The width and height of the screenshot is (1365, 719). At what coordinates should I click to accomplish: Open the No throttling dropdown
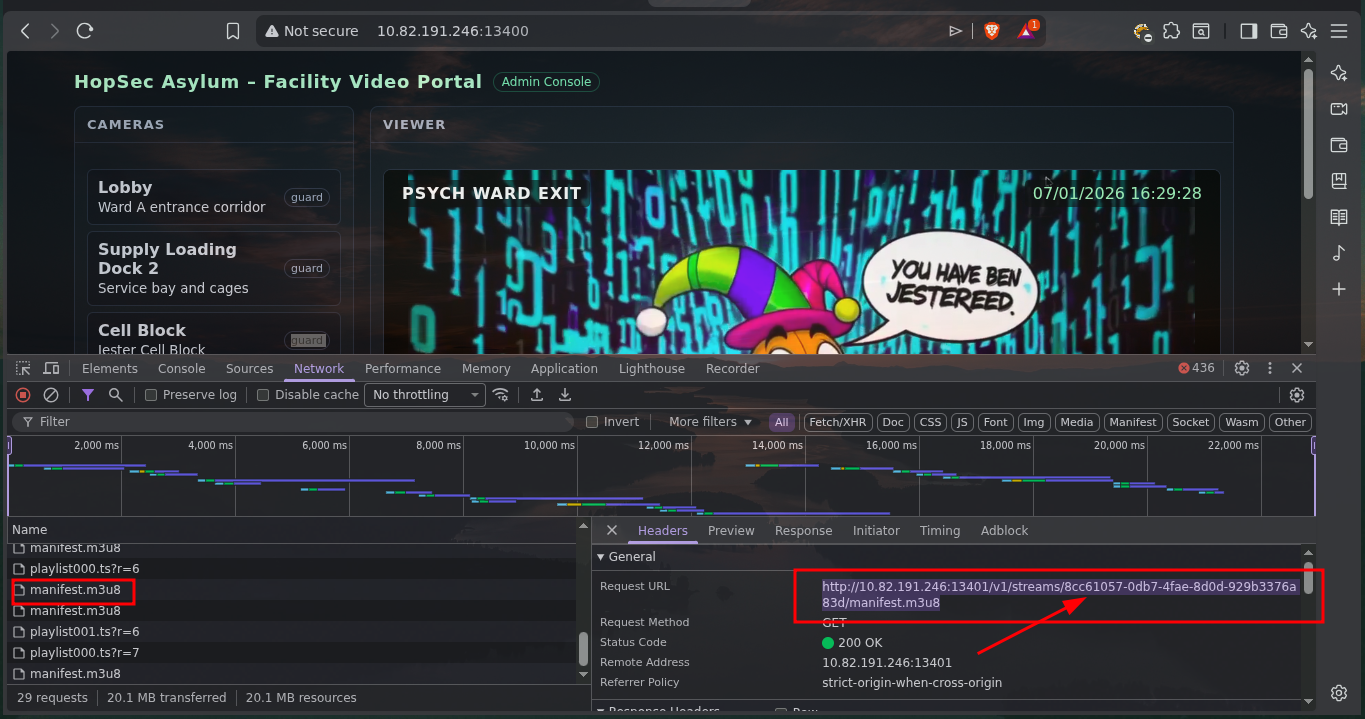pos(425,395)
